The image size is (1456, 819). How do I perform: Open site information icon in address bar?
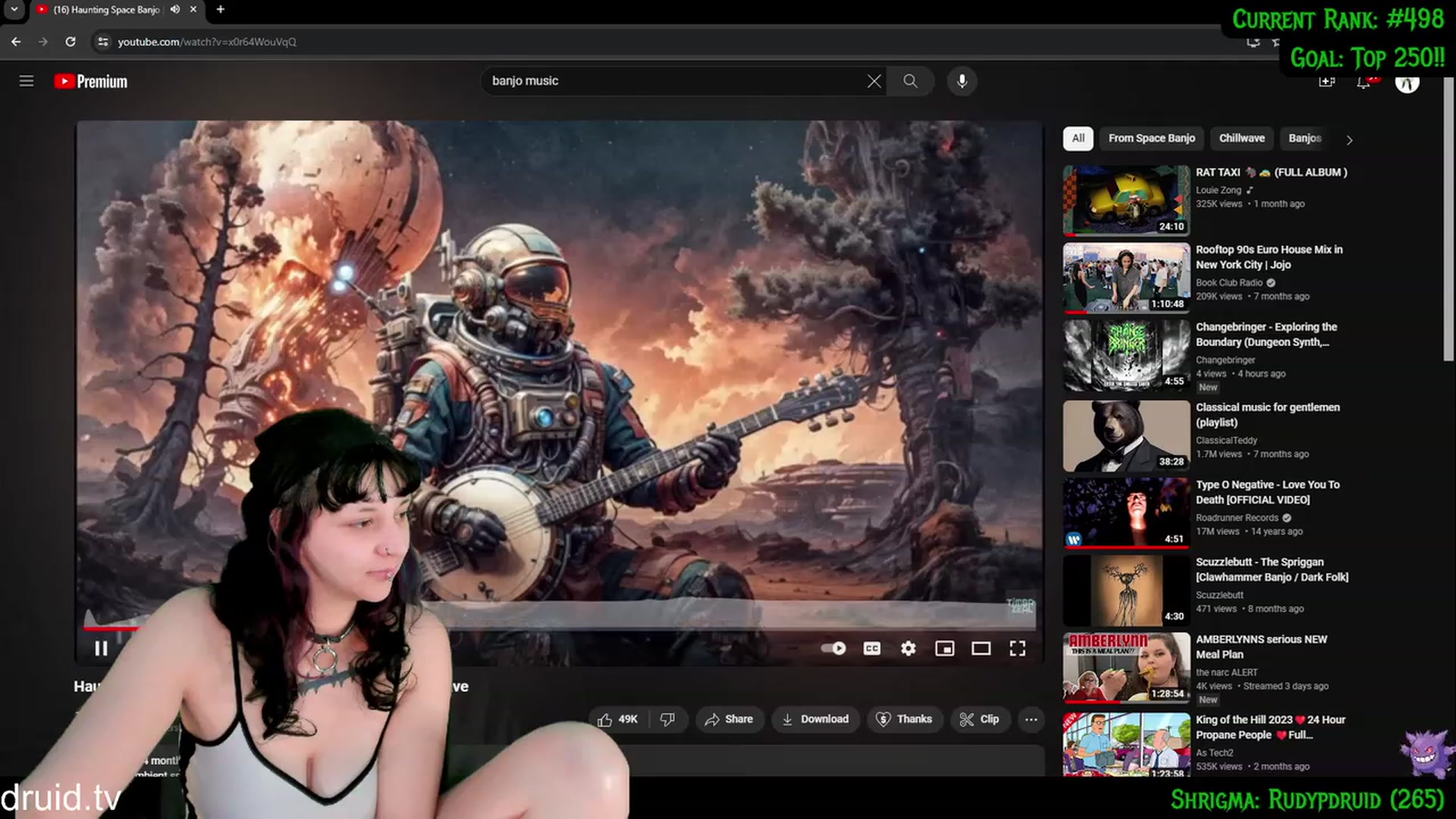coord(103,42)
